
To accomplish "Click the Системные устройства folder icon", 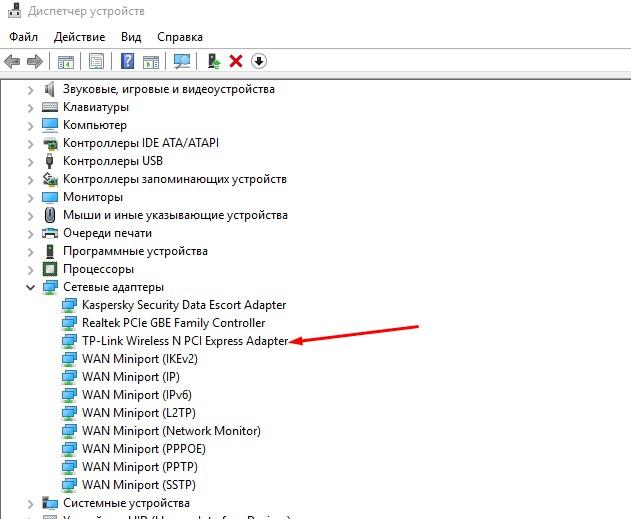I will click(50, 503).
